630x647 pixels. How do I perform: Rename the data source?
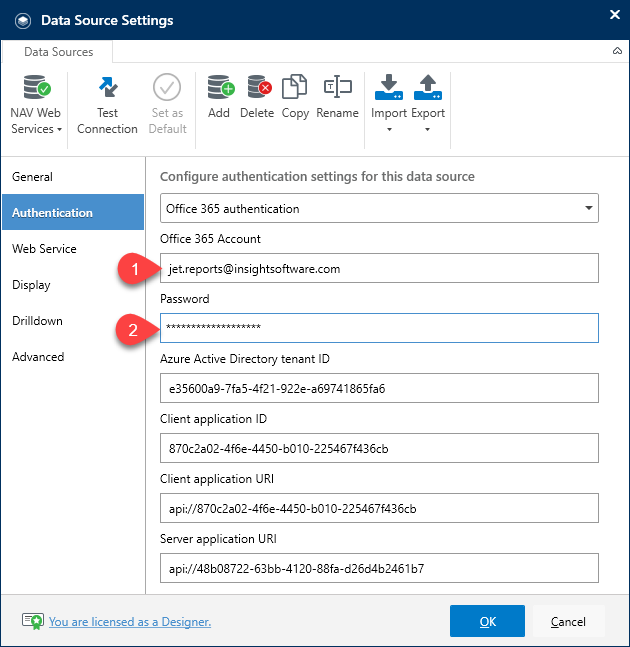click(337, 97)
